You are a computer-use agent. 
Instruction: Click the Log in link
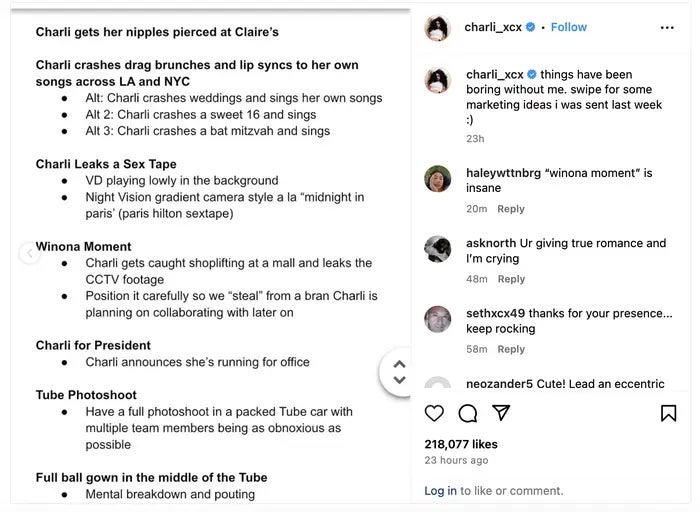coord(440,491)
